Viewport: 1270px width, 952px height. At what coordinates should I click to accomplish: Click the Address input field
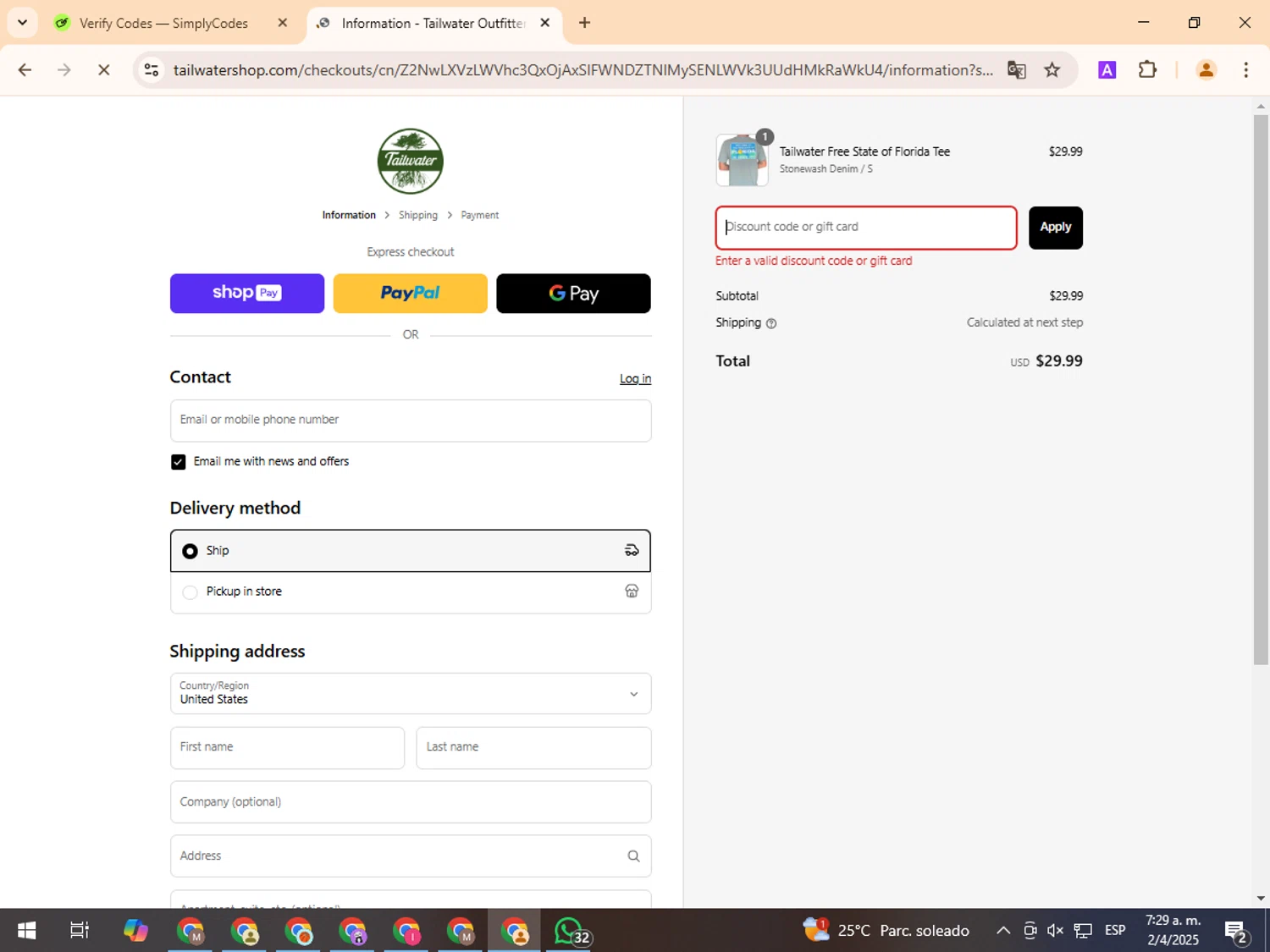[x=411, y=856]
